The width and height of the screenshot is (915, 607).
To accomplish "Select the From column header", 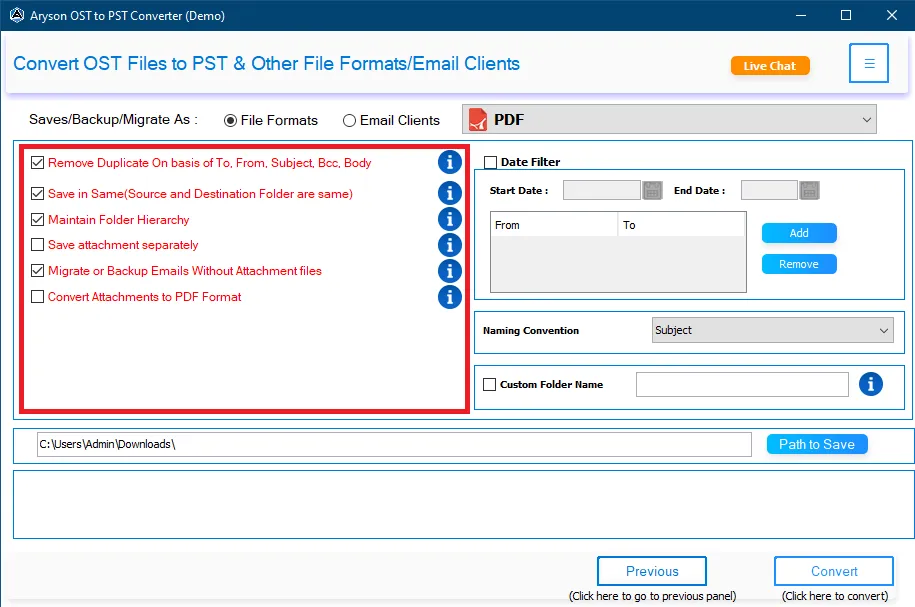I will pyautogui.click(x=554, y=225).
